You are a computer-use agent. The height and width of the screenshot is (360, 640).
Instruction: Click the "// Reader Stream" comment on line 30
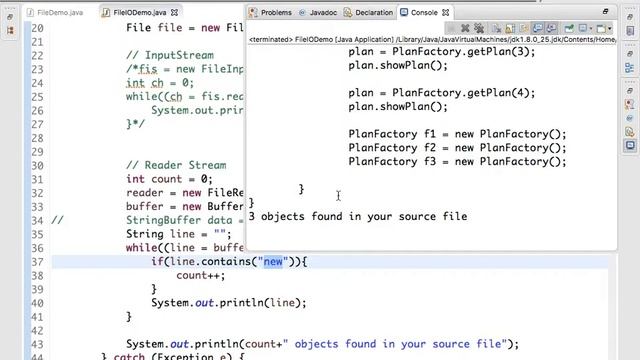coord(176,165)
